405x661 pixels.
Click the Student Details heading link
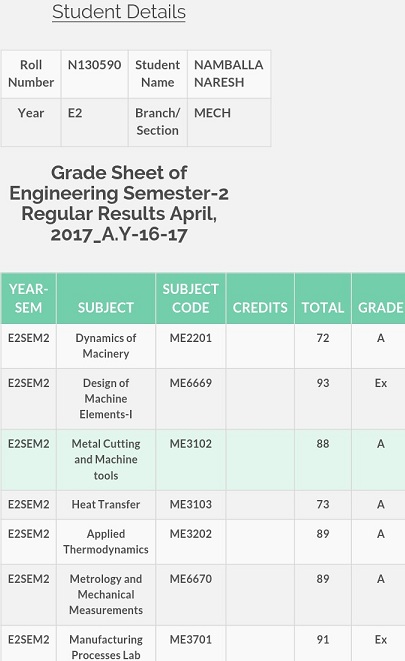pos(119,12)
